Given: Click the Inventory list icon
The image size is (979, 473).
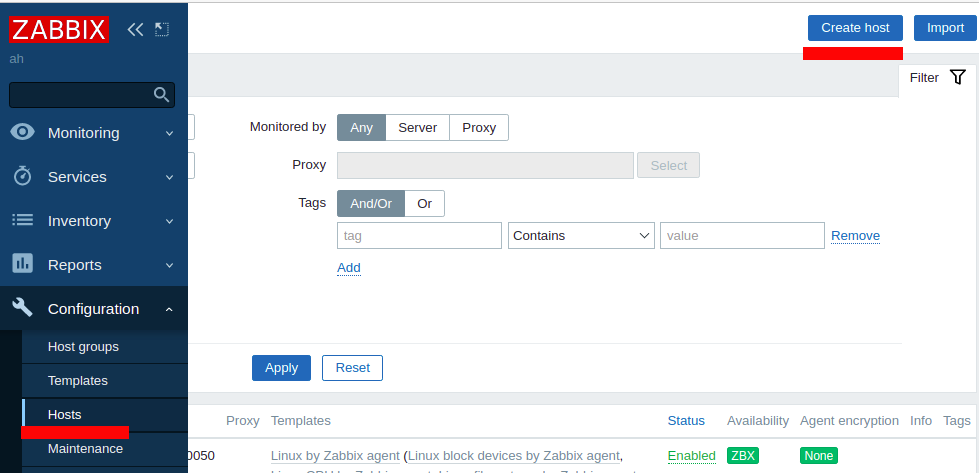Looking at the screenshot, I should 23,220.
